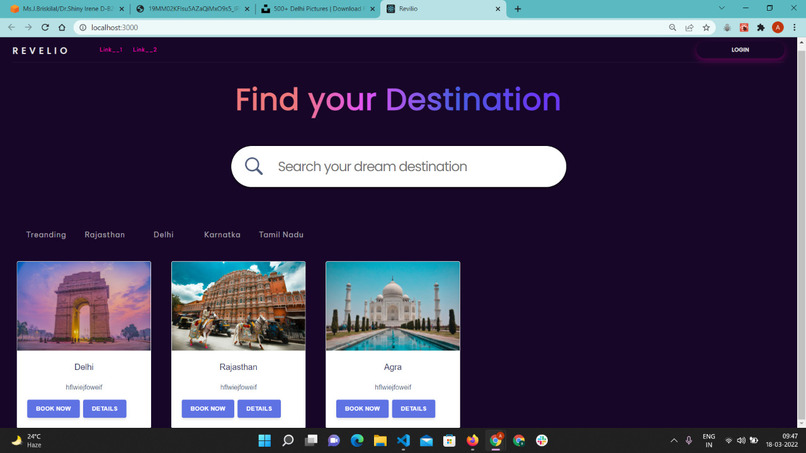Viewport: 806px width, 453px height.
Task: Select the Rajasthan category
Action: pos(105,234)
